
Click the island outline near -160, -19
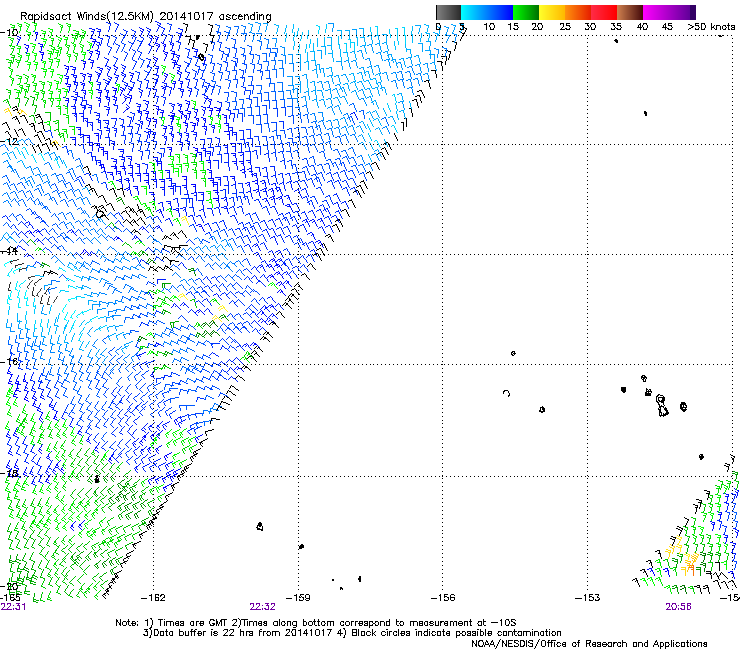[260, 526]
